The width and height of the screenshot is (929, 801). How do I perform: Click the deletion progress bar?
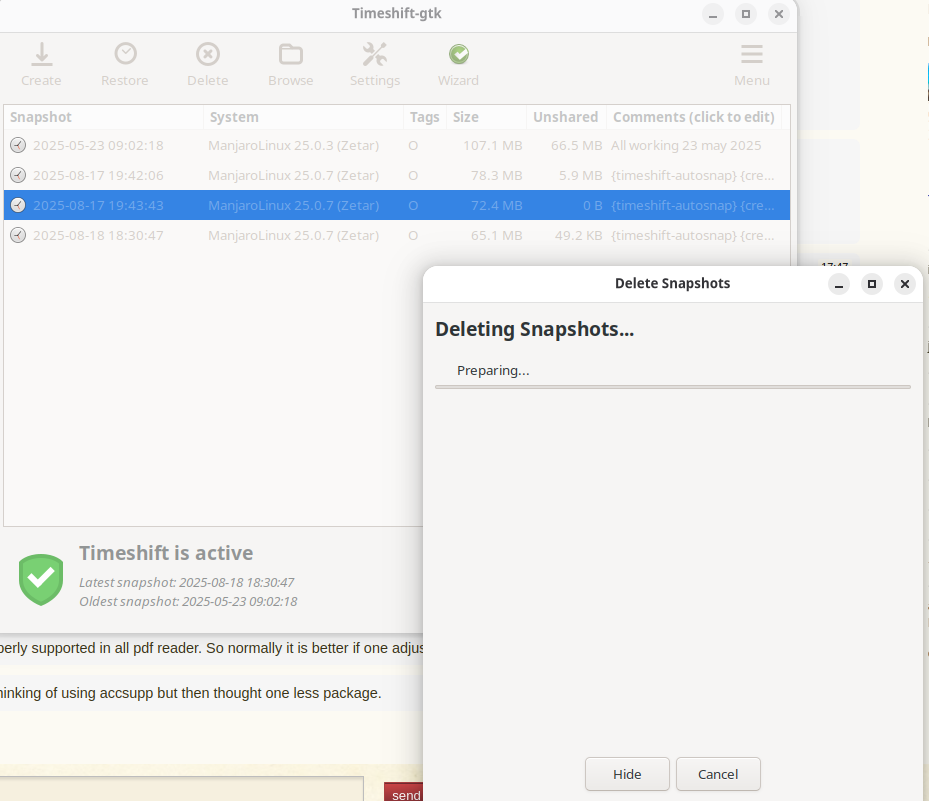click(x=672, y=387)
